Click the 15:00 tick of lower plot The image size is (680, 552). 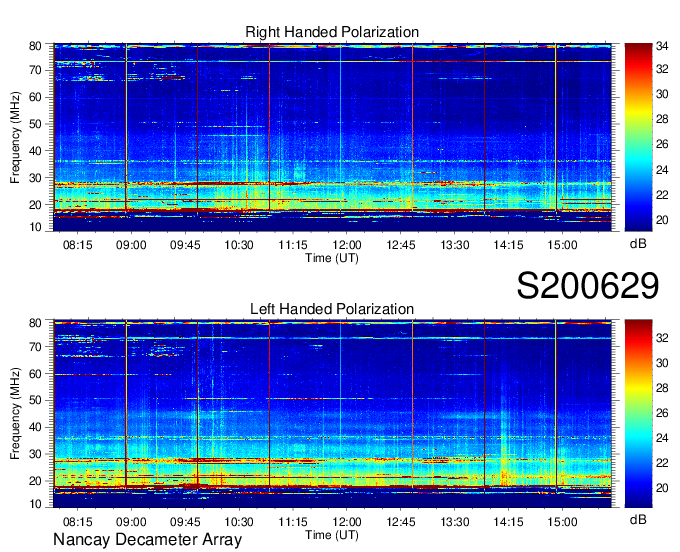pyautogui.click(x=562, y=522)
